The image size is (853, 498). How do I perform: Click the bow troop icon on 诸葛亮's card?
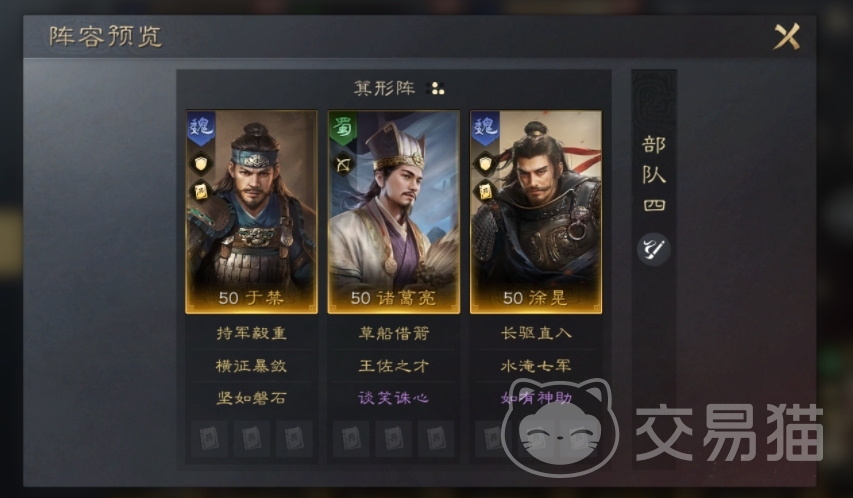point(343,164)
